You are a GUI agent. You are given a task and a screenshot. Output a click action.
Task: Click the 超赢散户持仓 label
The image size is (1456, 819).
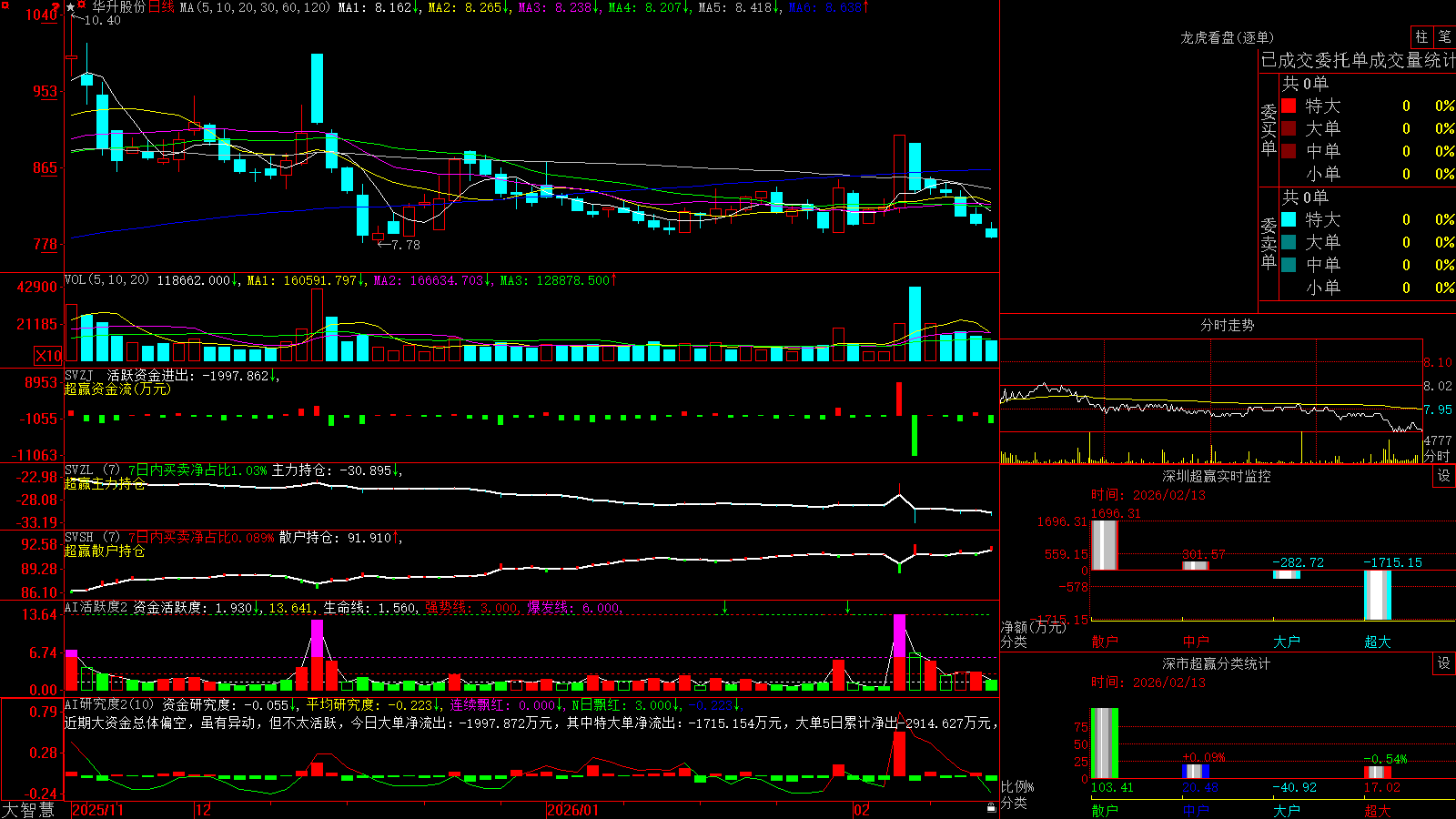click(105, 551)
